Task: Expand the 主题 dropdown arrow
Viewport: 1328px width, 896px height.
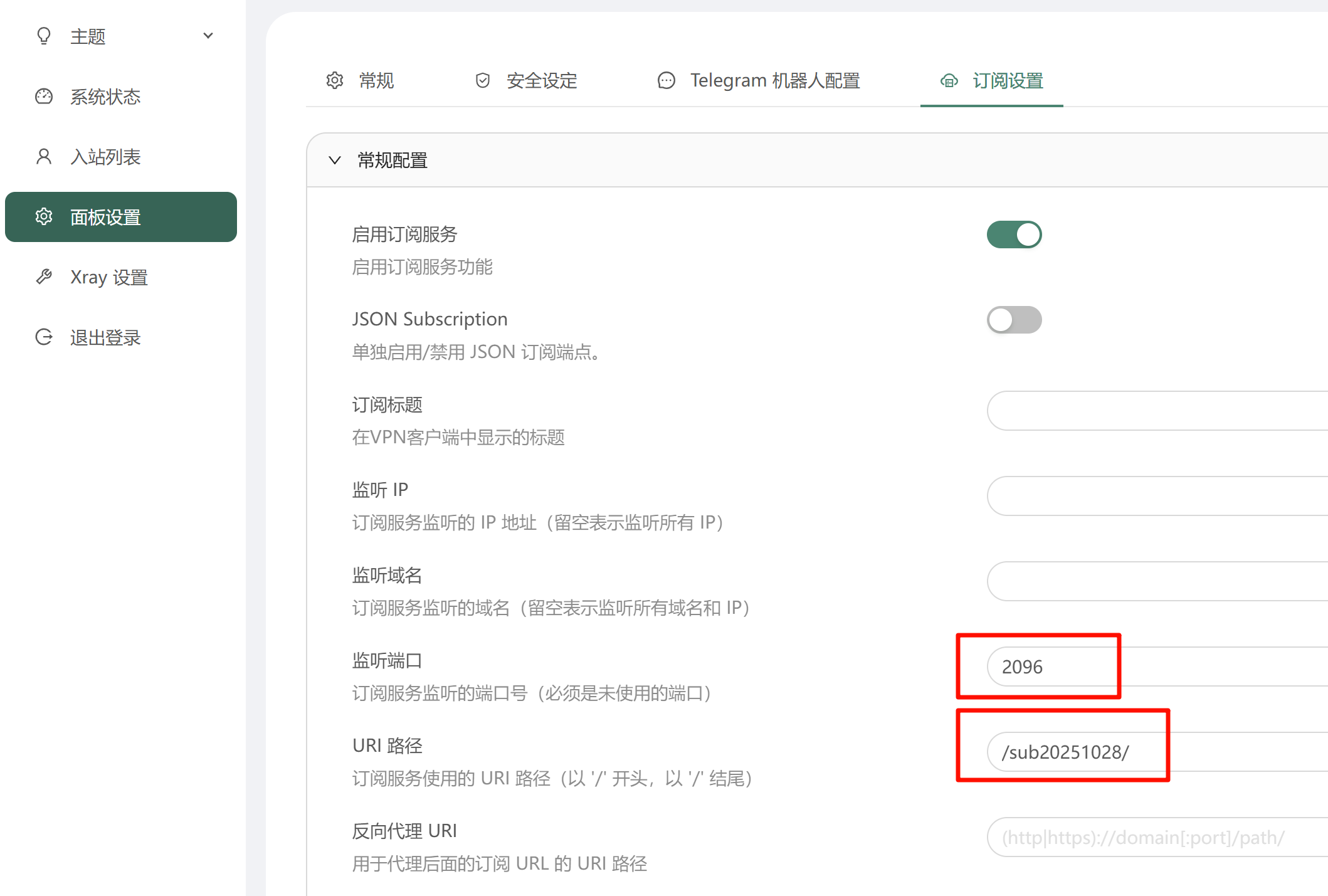Action: tap(208, 36)
